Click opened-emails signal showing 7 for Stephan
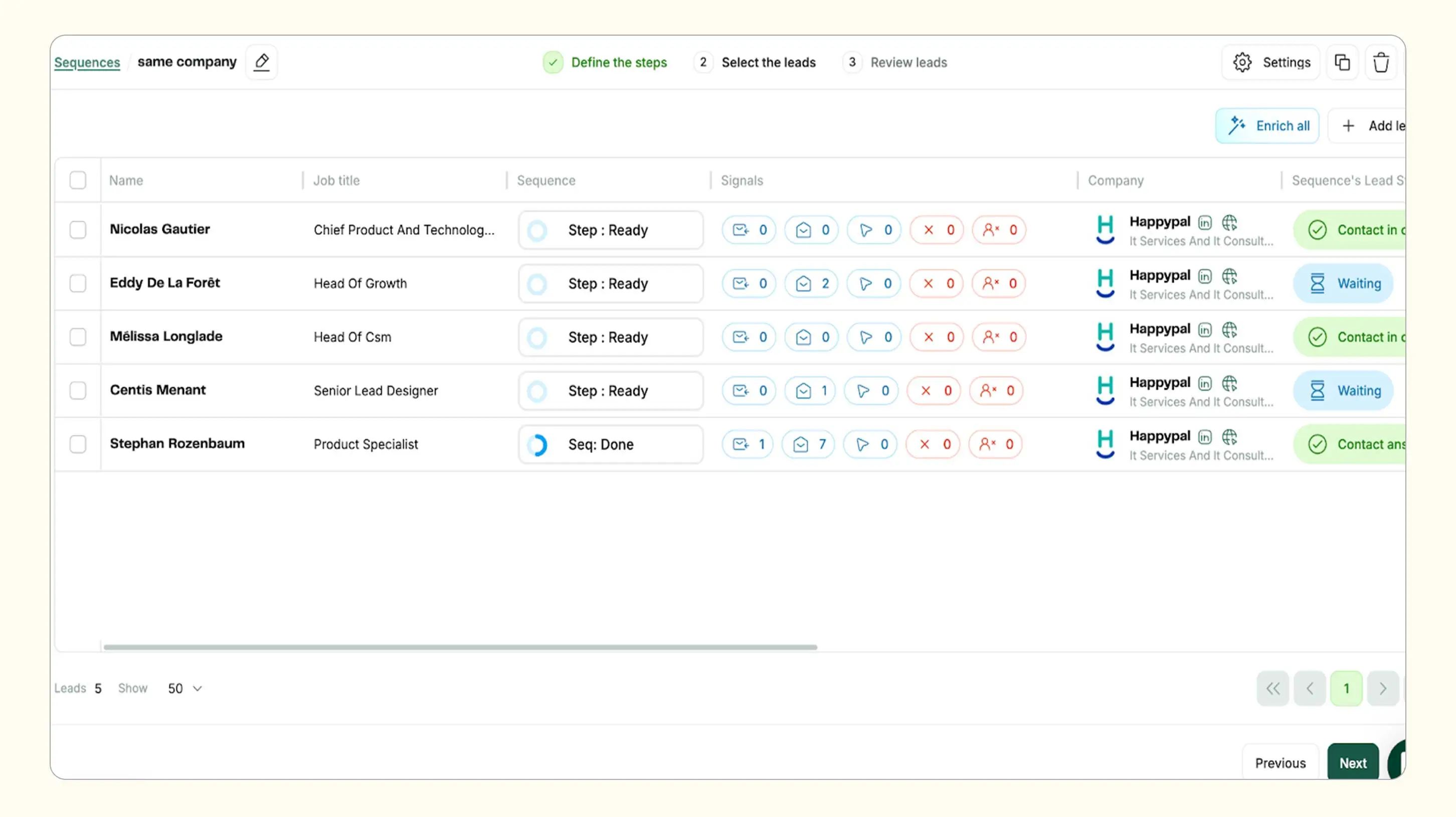Viewport: 1456px width, 817px height. point(809,444)
